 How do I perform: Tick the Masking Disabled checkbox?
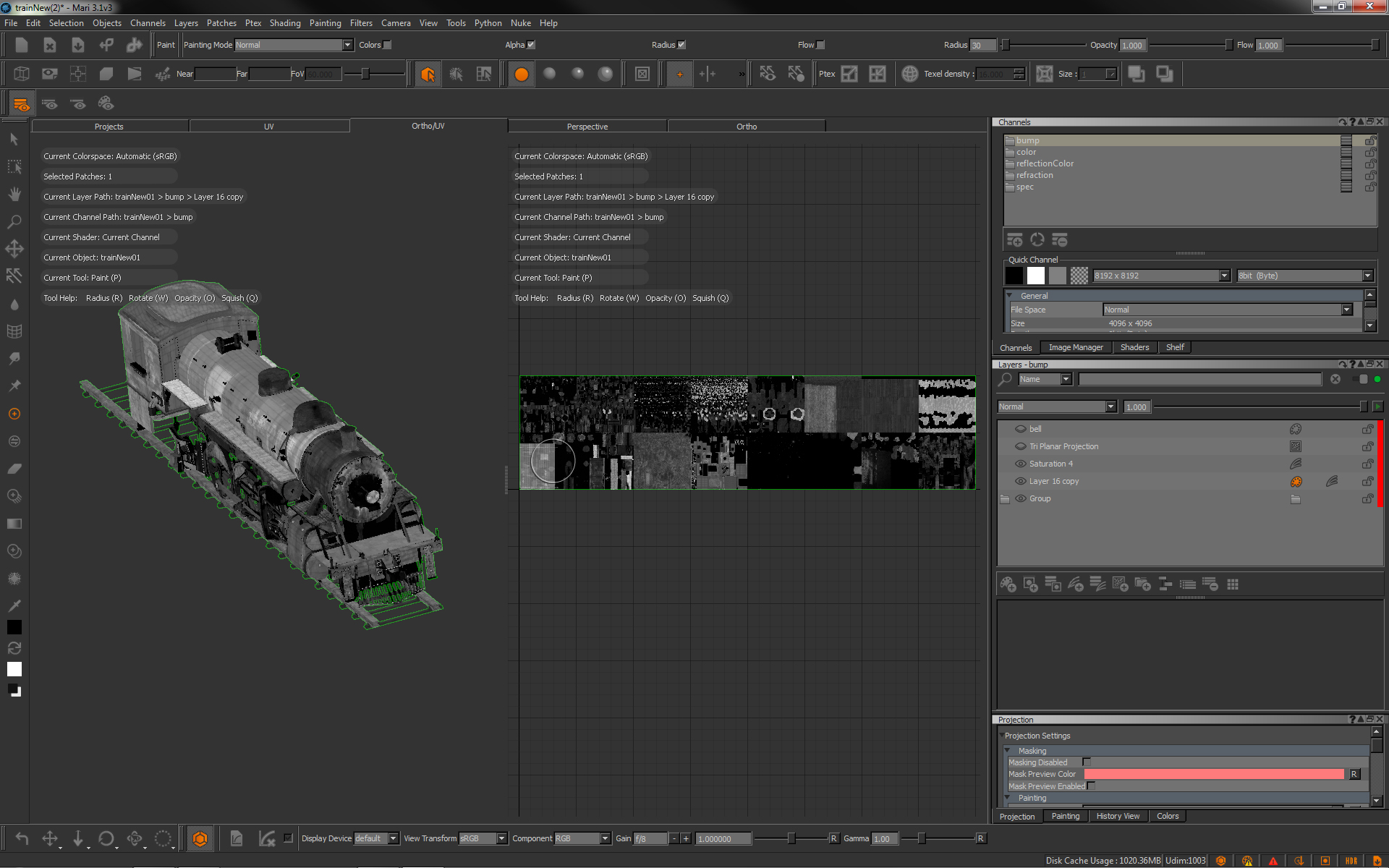pyautogui.click(x=1087, y=762)
